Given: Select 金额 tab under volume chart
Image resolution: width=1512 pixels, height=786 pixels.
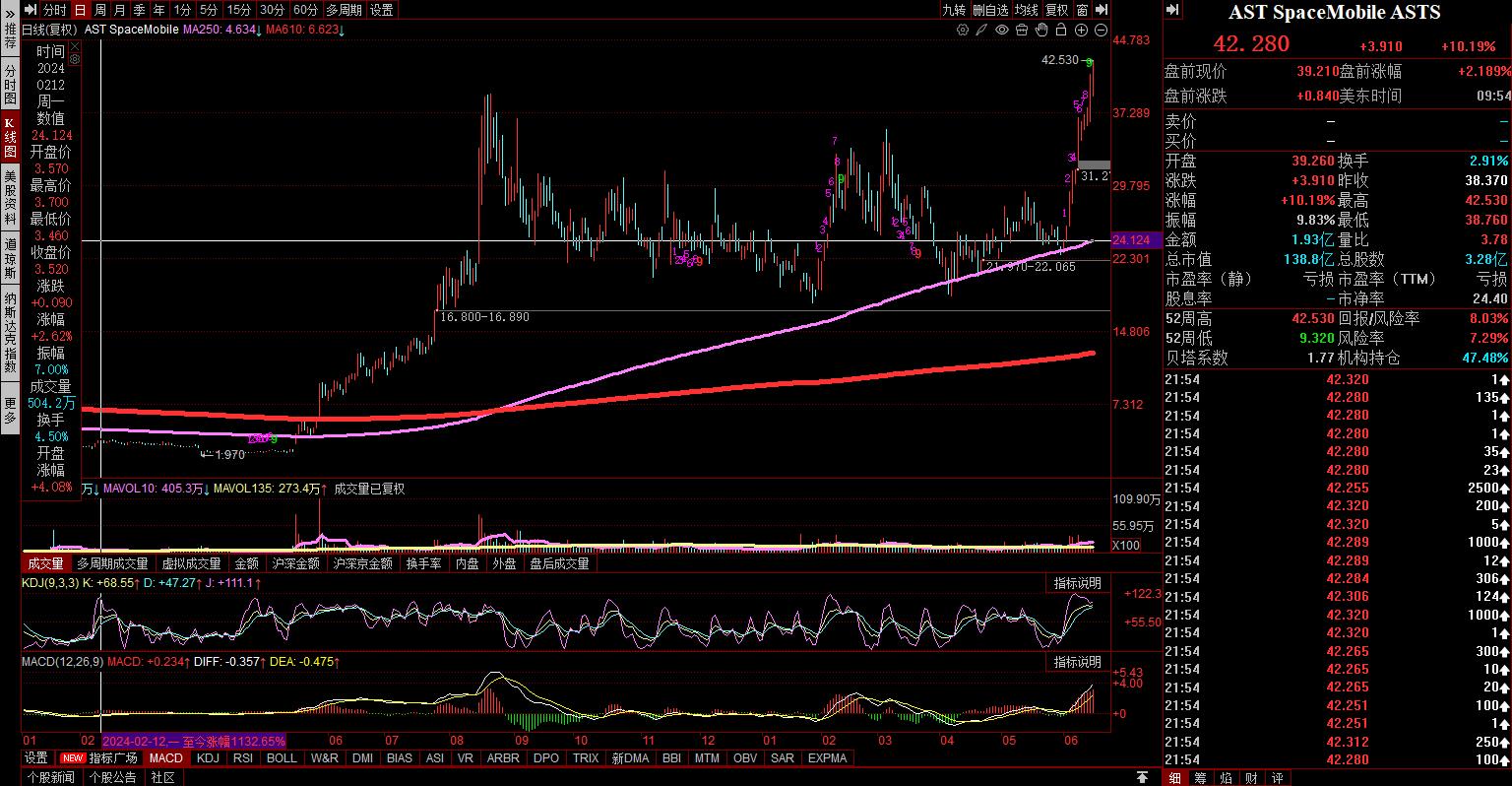Looking at the screenshot, I should (x=246, y=563).
